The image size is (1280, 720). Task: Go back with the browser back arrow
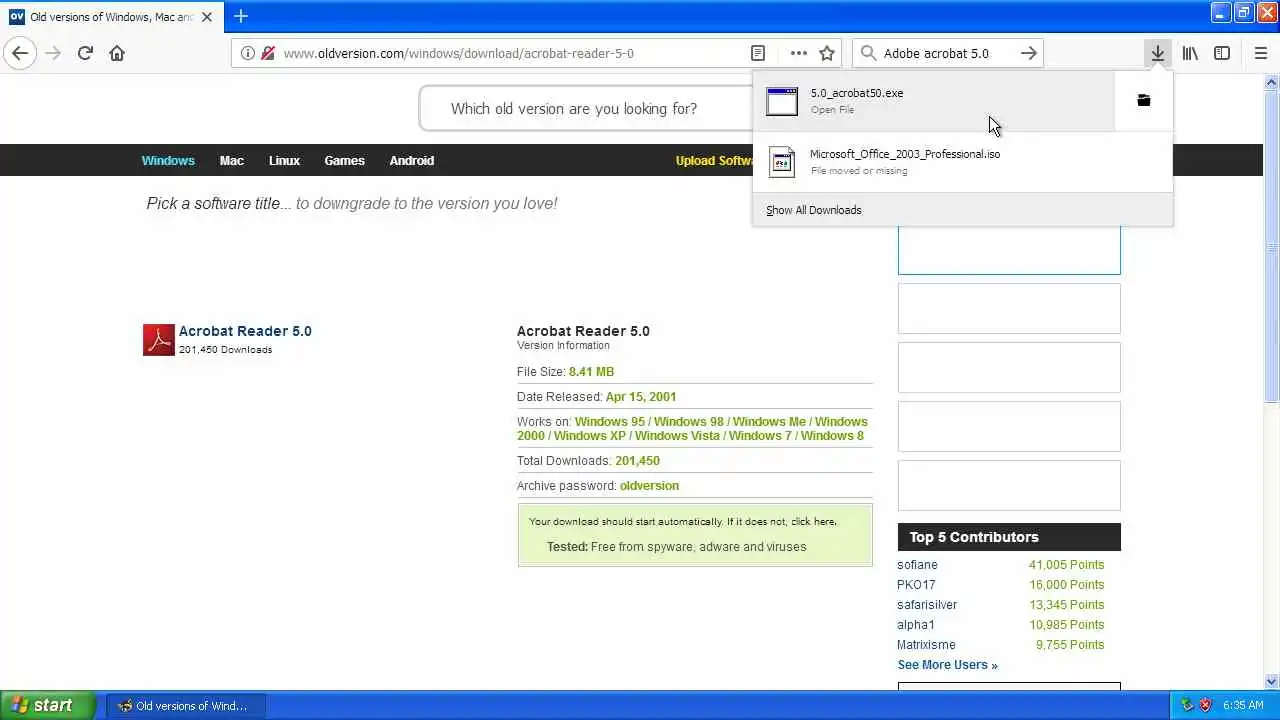tap(20, 53)
